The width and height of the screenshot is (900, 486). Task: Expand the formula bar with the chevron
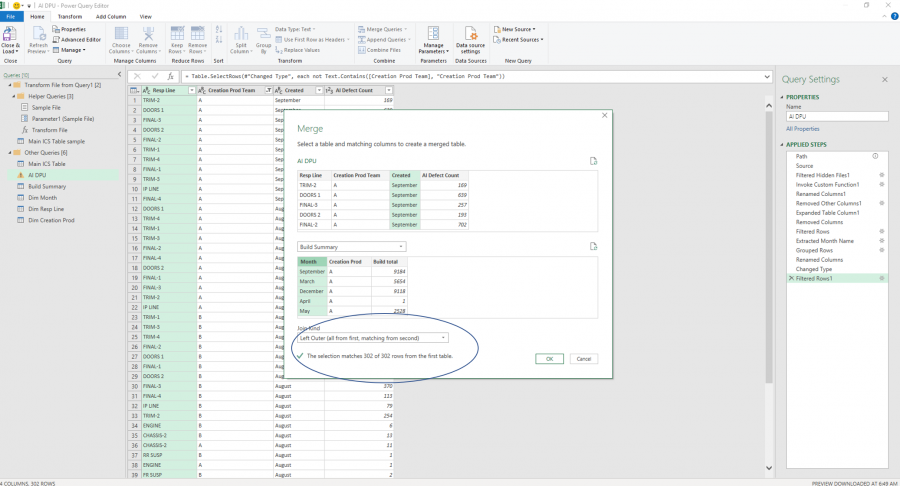767,76
